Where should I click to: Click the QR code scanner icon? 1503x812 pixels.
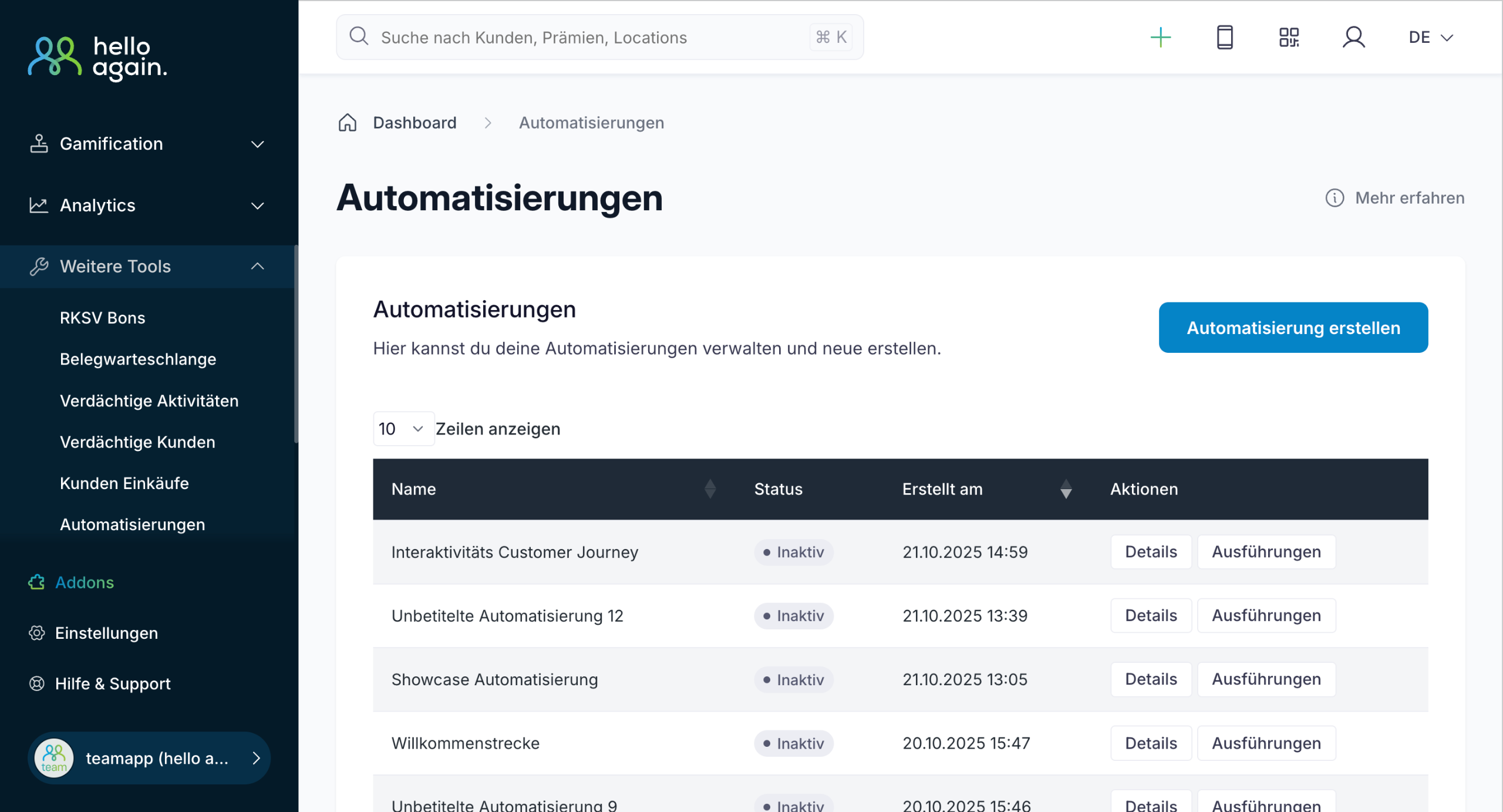pos(1289,38)
